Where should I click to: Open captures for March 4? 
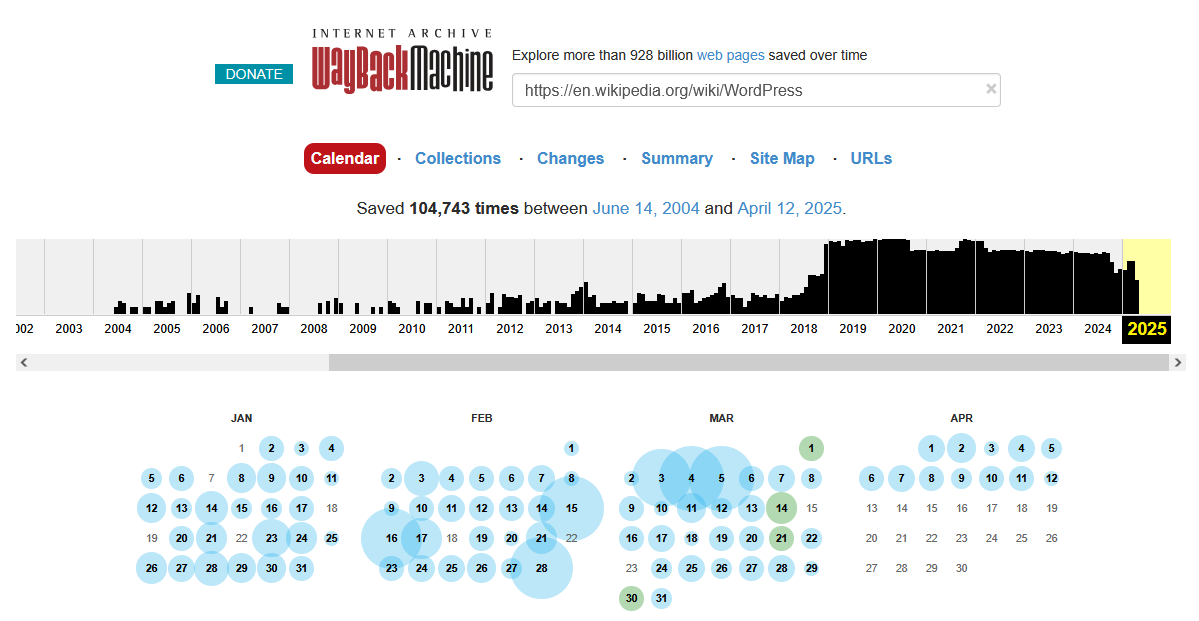(691, 478)
